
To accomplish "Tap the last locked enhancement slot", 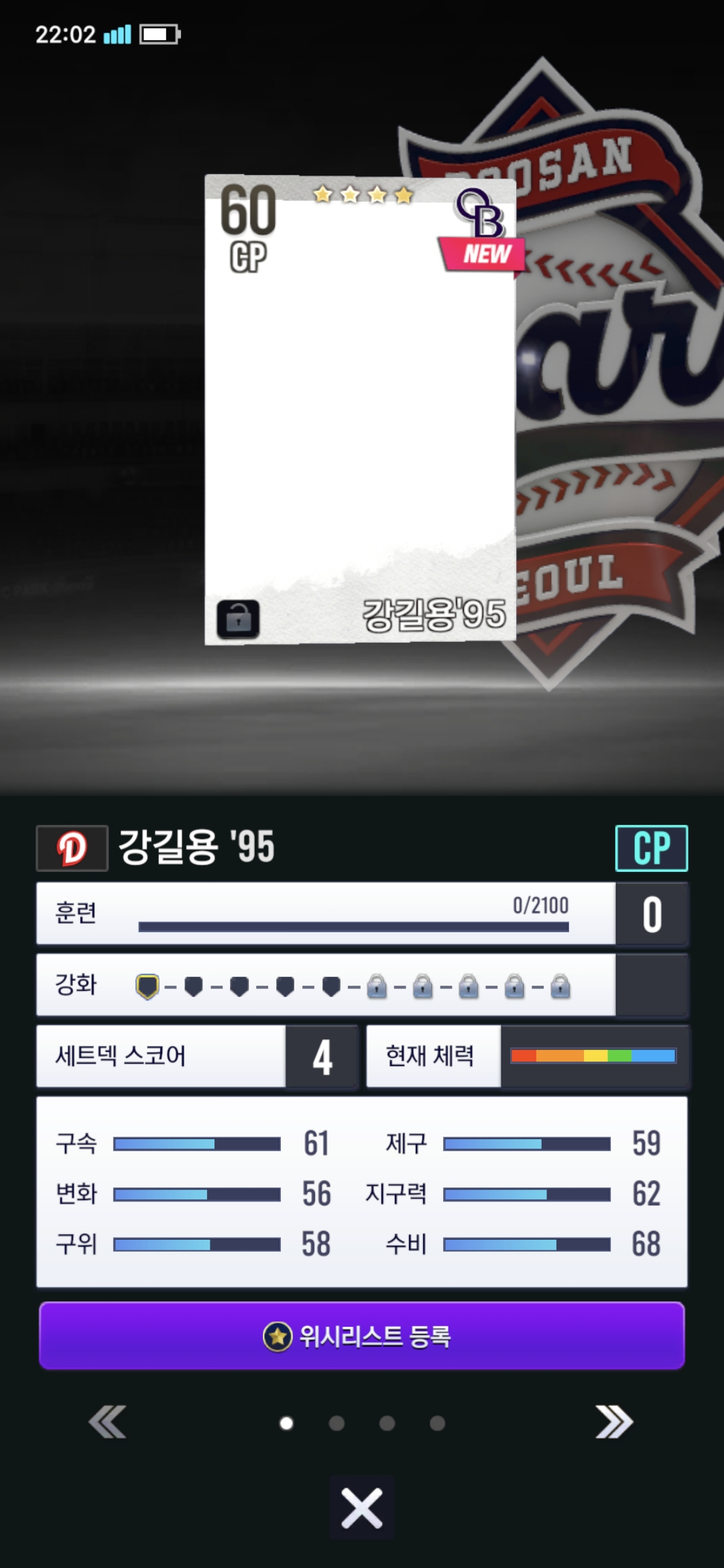I will [560, 987].
